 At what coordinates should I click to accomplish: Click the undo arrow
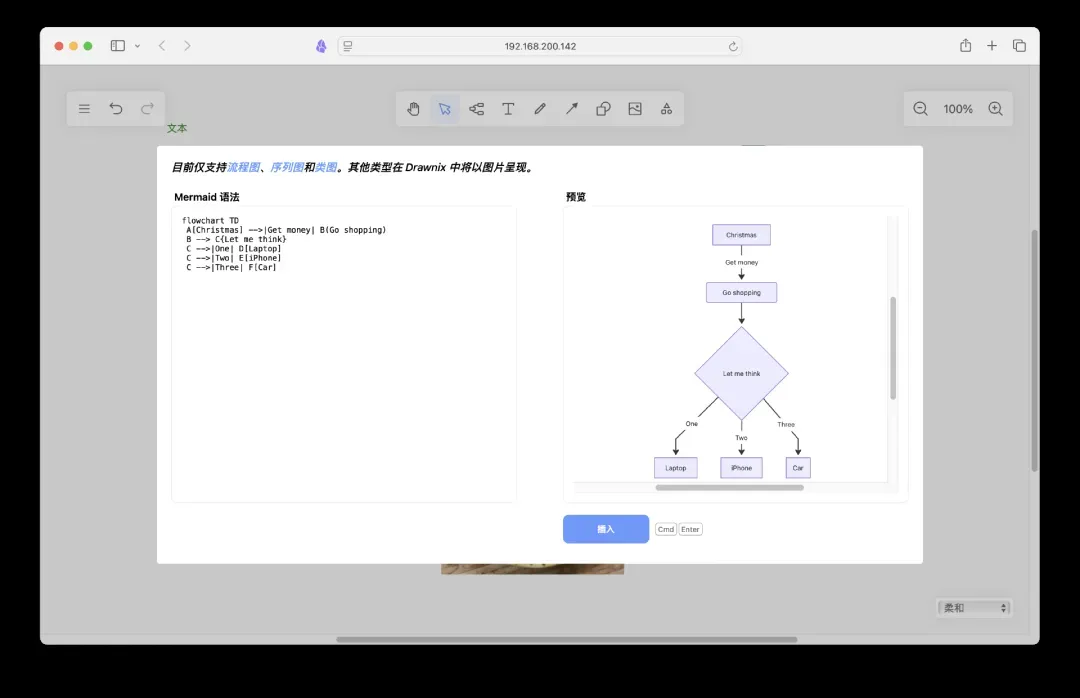(116, 109)
